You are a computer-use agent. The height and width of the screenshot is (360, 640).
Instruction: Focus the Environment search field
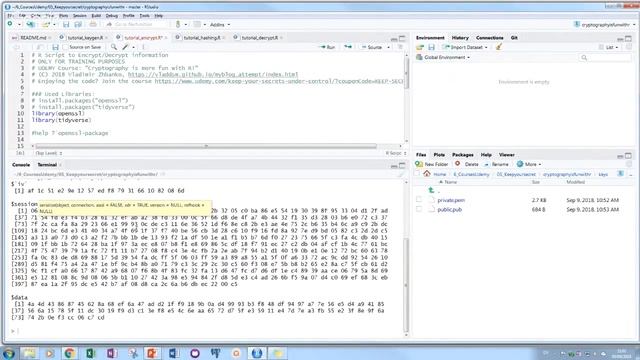[605, 58]
